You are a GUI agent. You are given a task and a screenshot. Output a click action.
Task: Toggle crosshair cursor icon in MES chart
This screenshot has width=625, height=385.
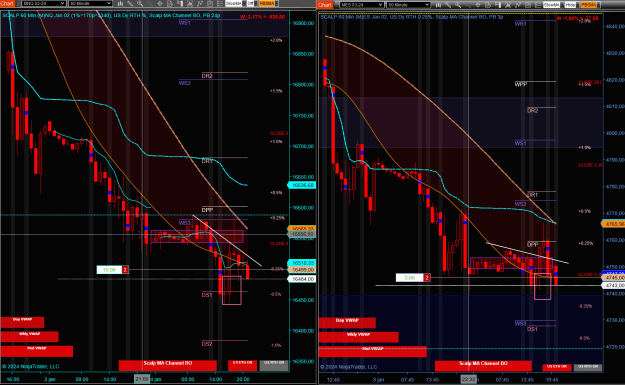[478, 5]
